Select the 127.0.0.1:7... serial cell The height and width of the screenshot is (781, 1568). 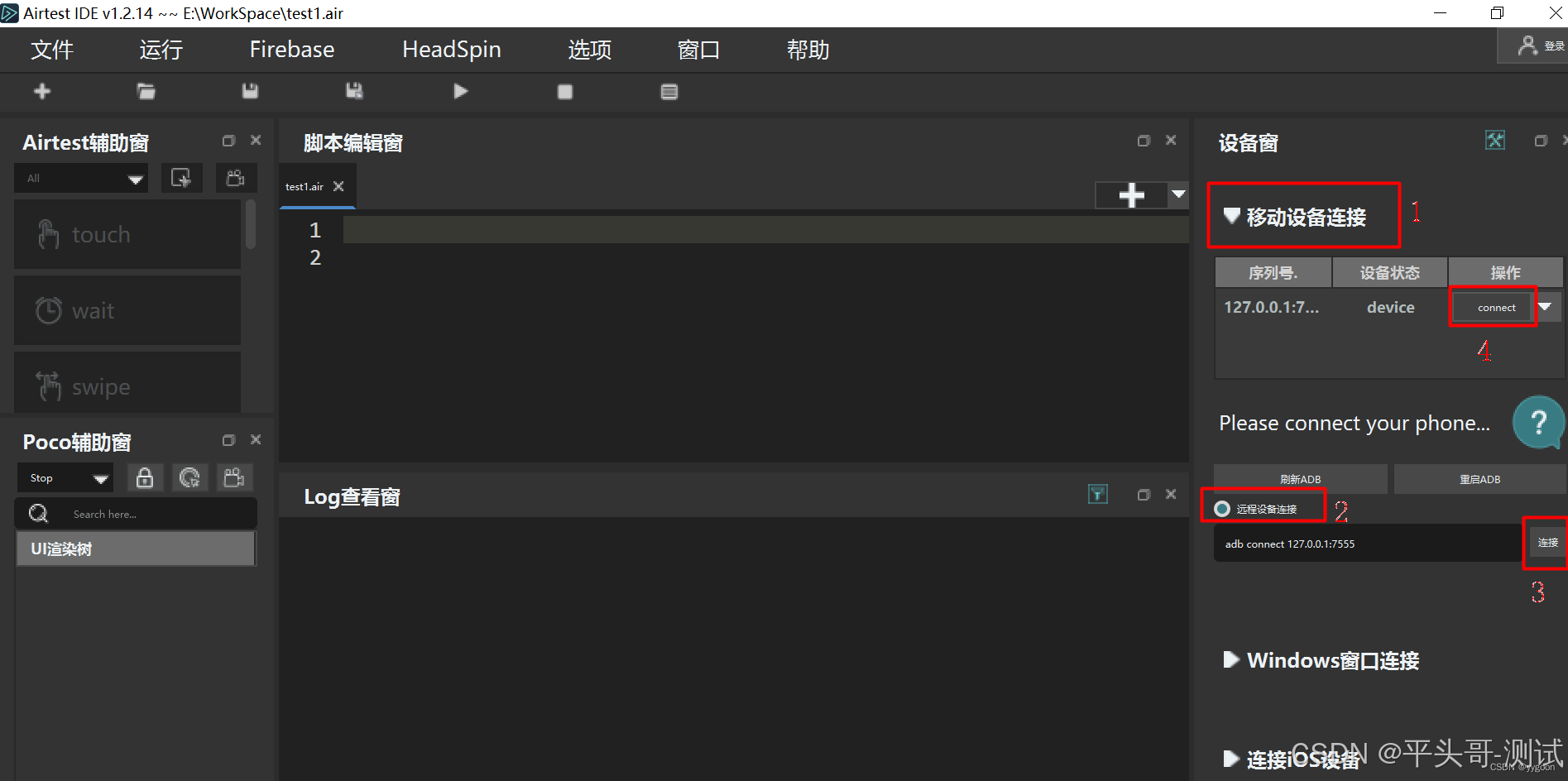tap(1272, 307)
